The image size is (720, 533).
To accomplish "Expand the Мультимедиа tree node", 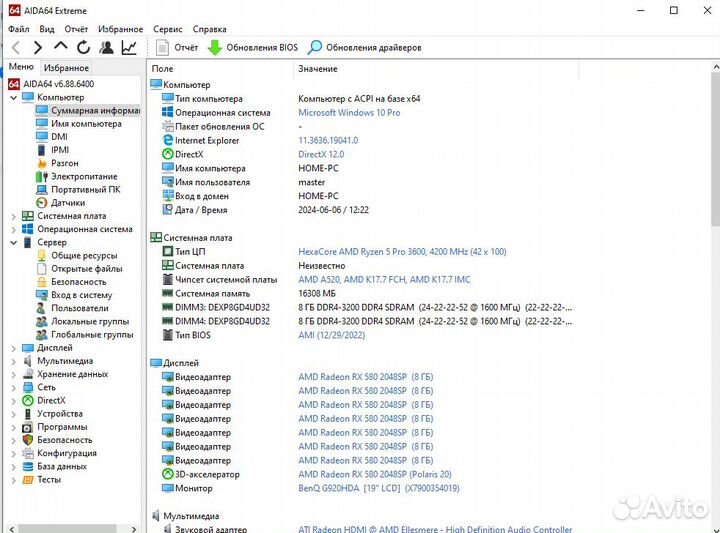I will 13,361.
